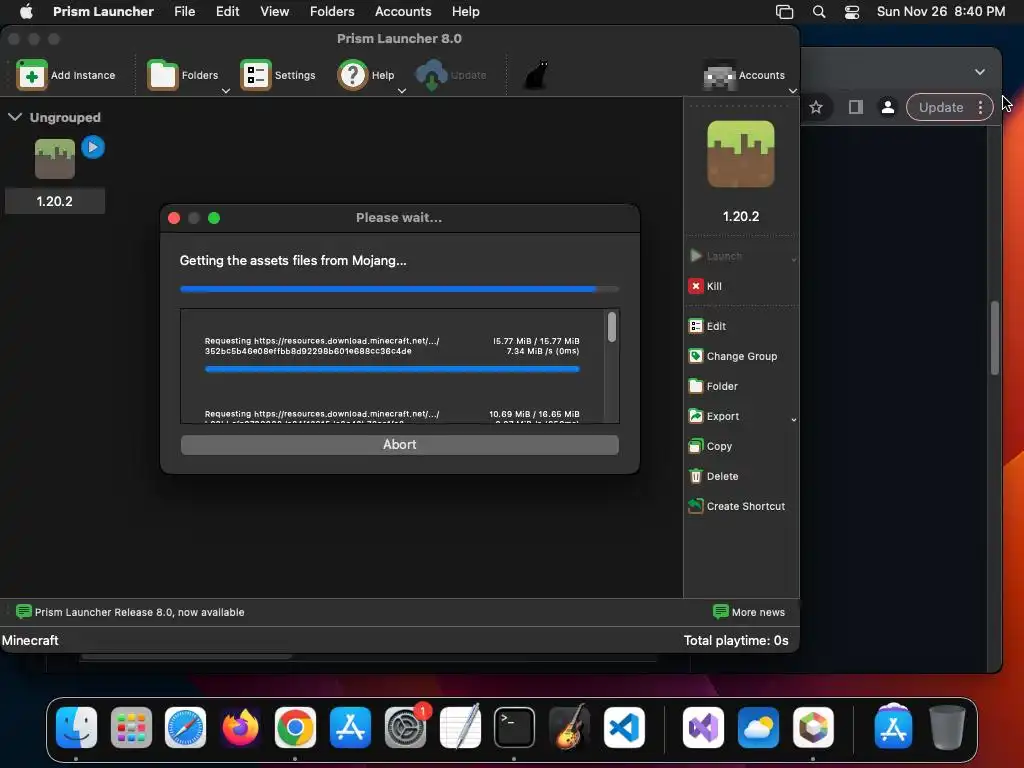Click Delete instance trash icon
The height and width of the screenshot is (768, 1024).
(x=696, y=476)
